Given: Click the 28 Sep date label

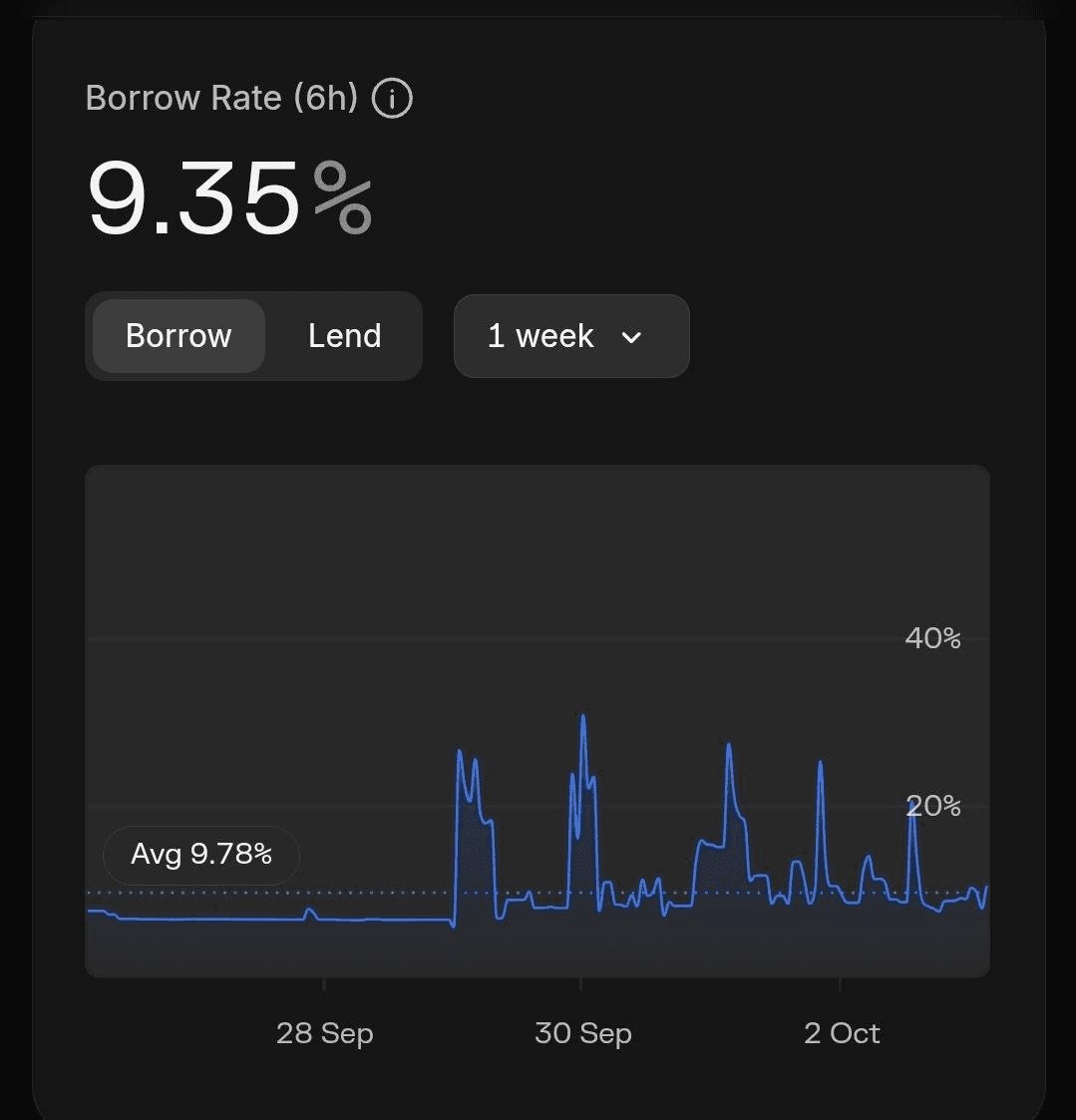Looking at the screenshot, I should (324, 1033).
